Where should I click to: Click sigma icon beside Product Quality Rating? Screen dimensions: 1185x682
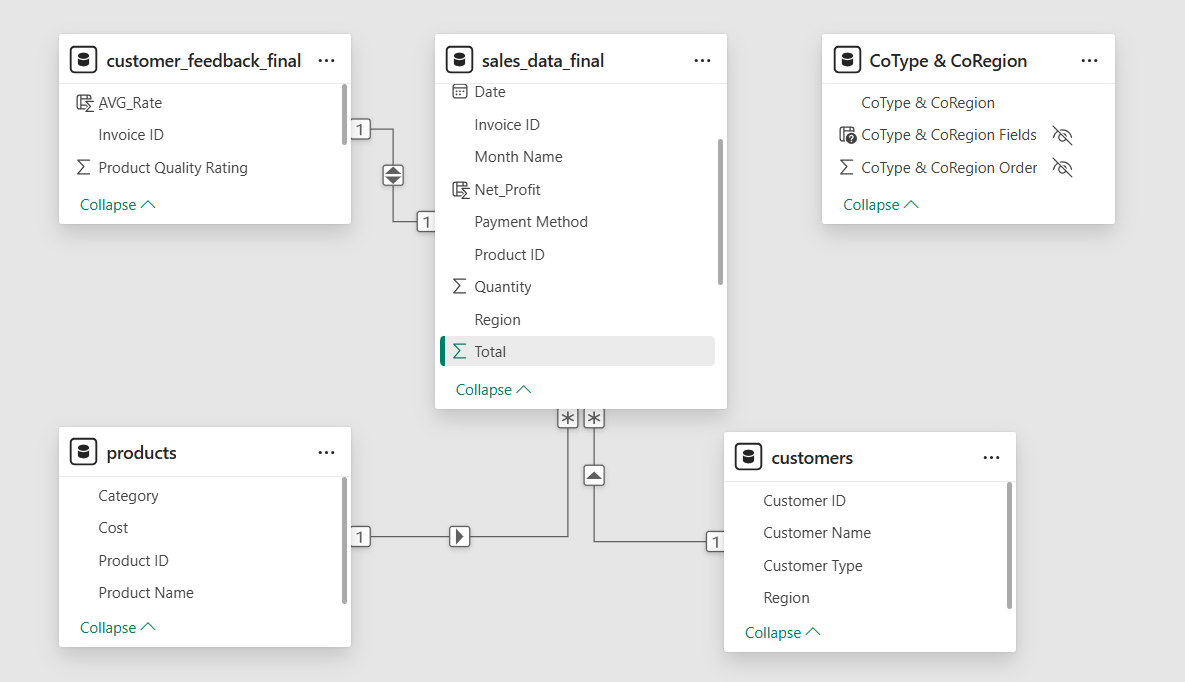(x=84, y=167)
